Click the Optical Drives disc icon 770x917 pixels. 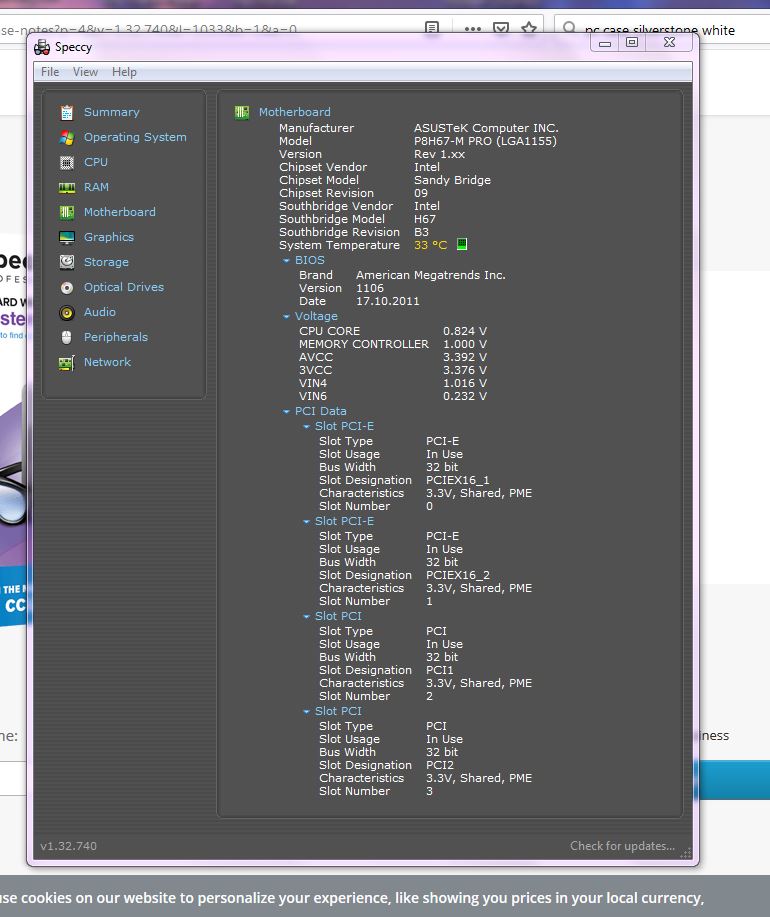tap(67, 288)
